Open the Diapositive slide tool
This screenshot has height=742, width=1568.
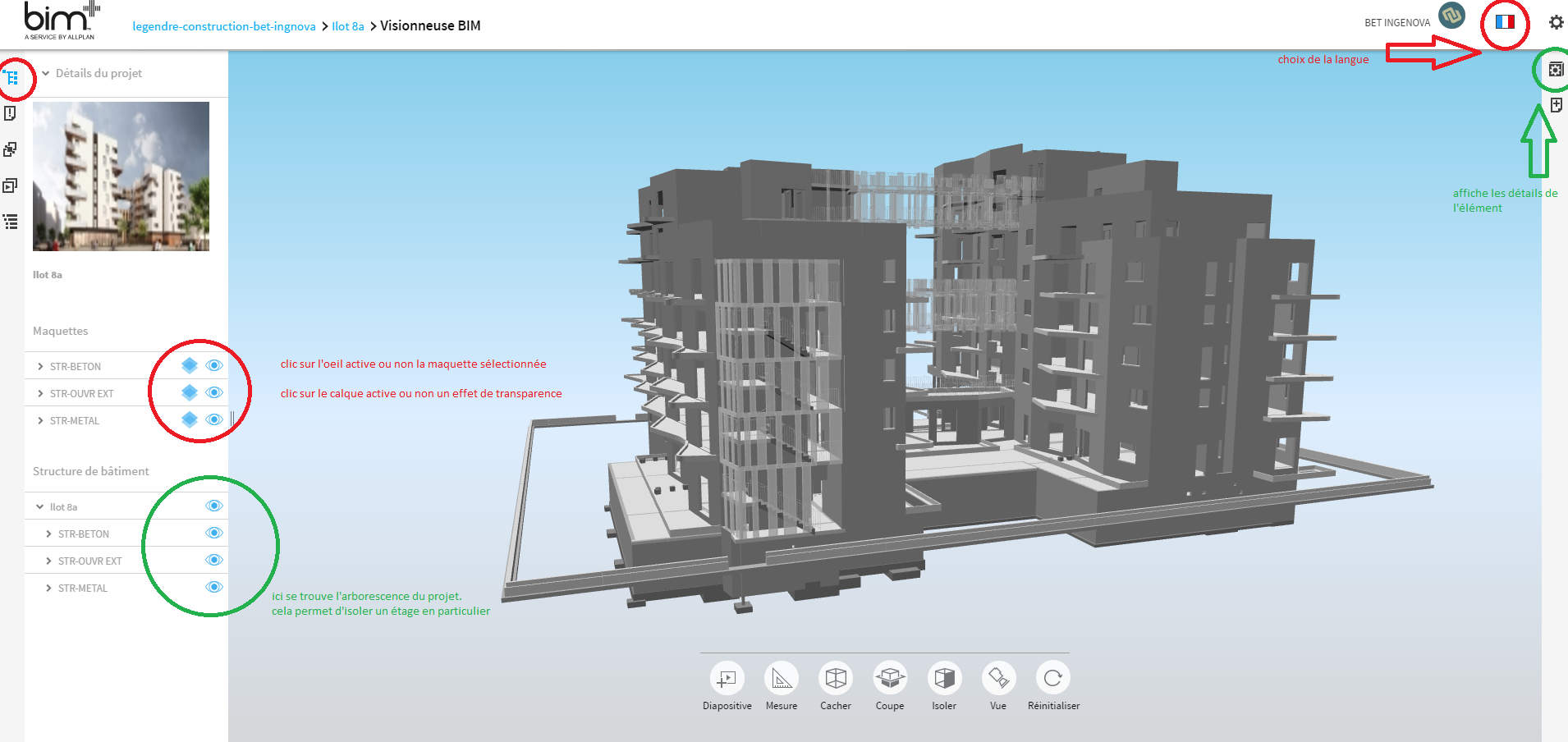click(x=727, y=679)
